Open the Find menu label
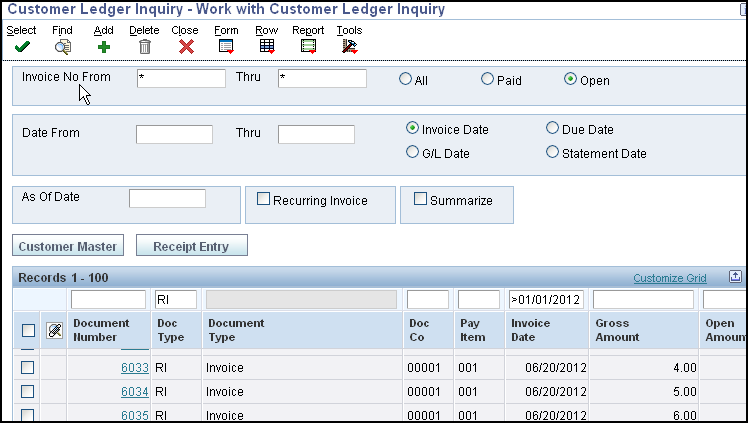 click(62, 30)
